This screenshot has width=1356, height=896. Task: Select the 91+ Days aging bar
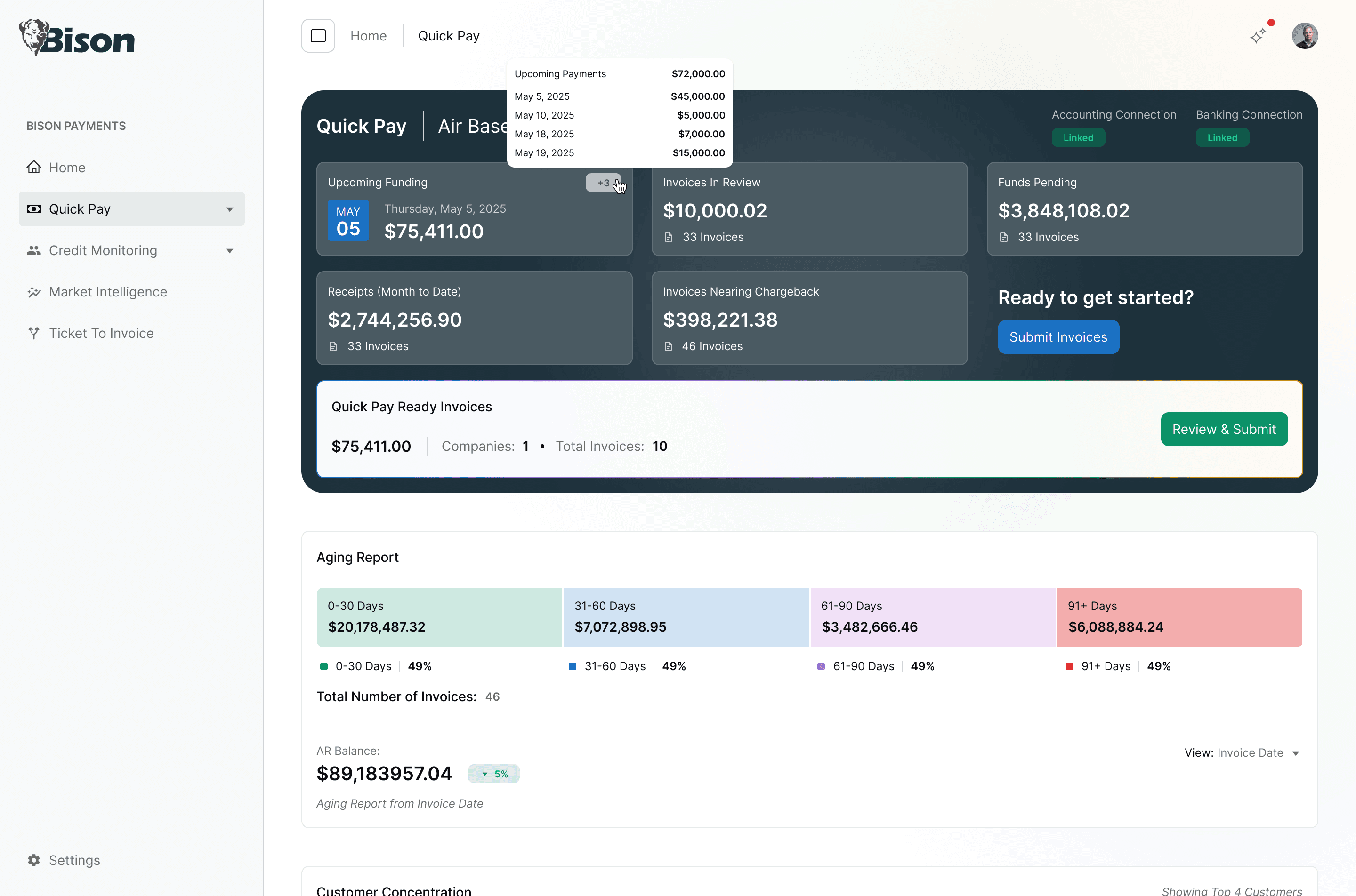1179,617
